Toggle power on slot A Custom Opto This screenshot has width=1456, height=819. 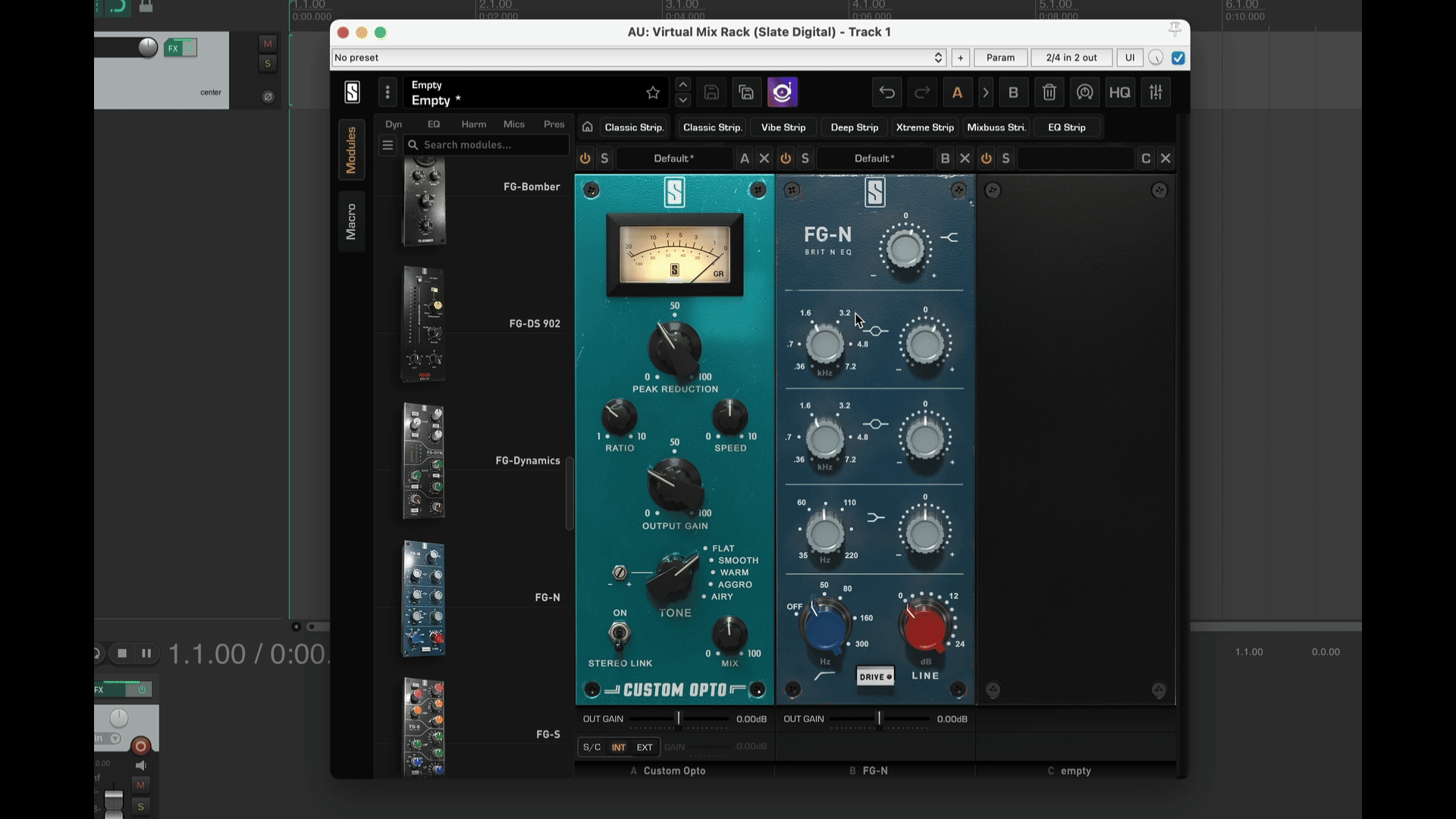tap(585, 158)
